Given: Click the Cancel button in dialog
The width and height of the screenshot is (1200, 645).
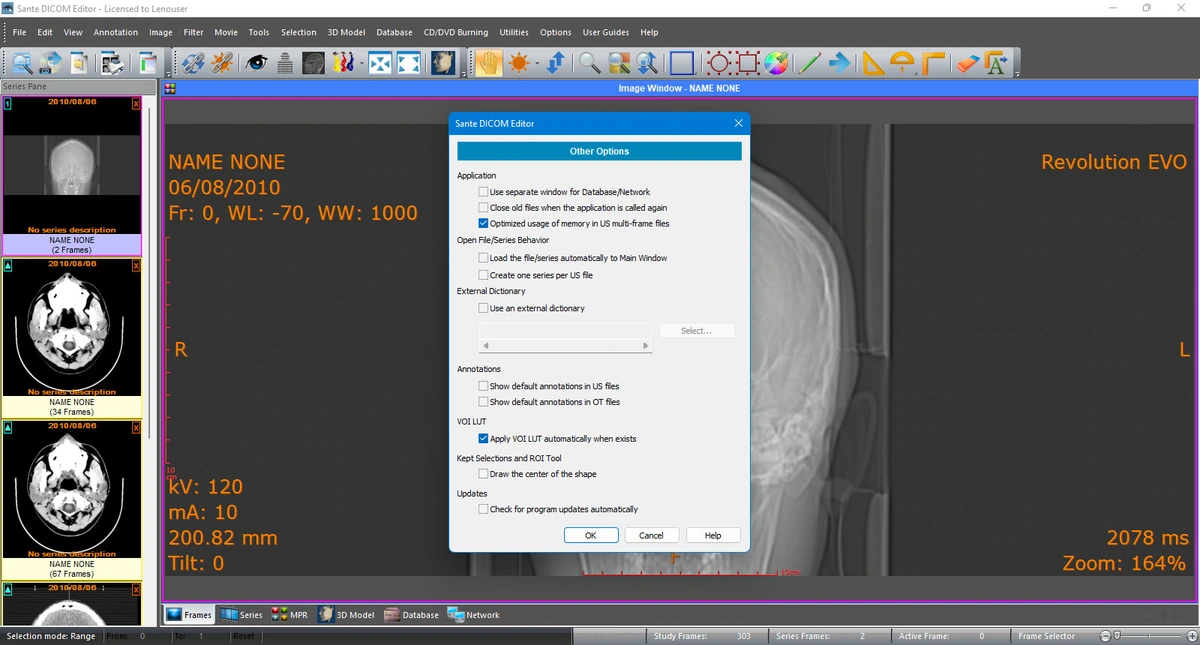Looking at the screenshot, I should click(651, 535).
